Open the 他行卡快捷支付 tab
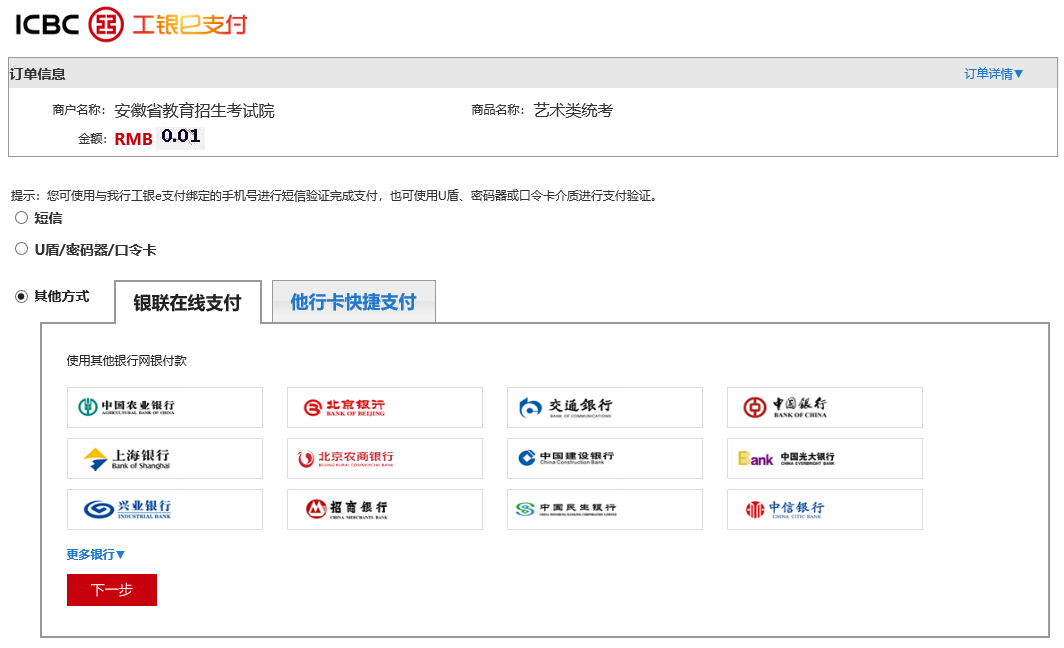Viewport: 1064px width, 648px height. pyautogui.click(x=353, y=302)
